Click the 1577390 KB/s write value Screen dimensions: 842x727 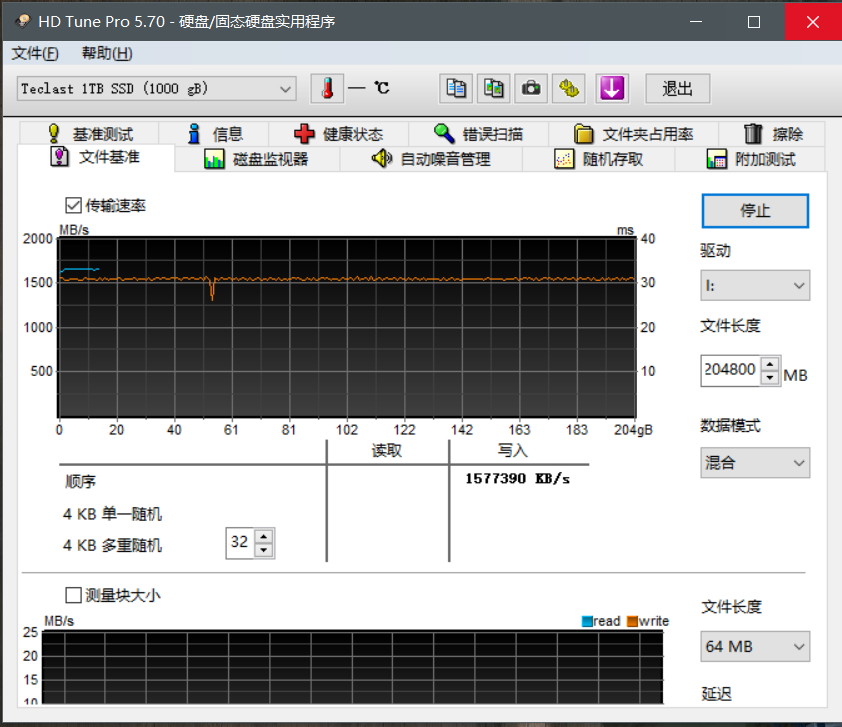(517, 478)
